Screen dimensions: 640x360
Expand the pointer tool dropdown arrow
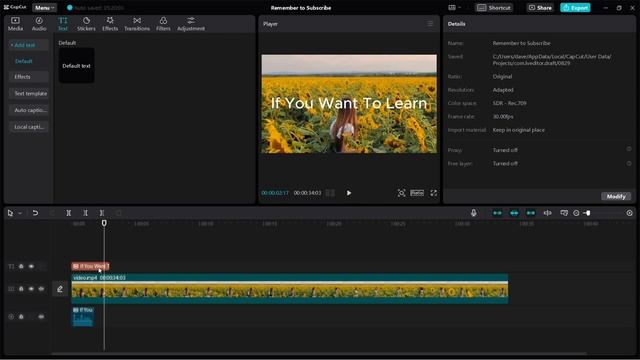tap(20, 213)
